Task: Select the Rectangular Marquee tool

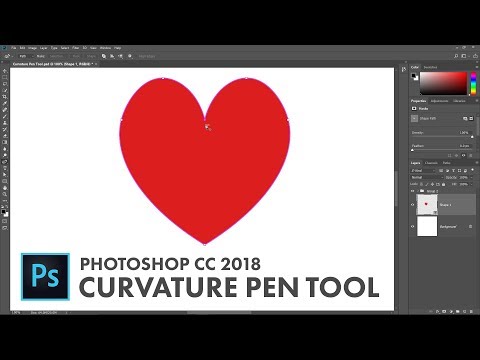Action: coord(5,77)
